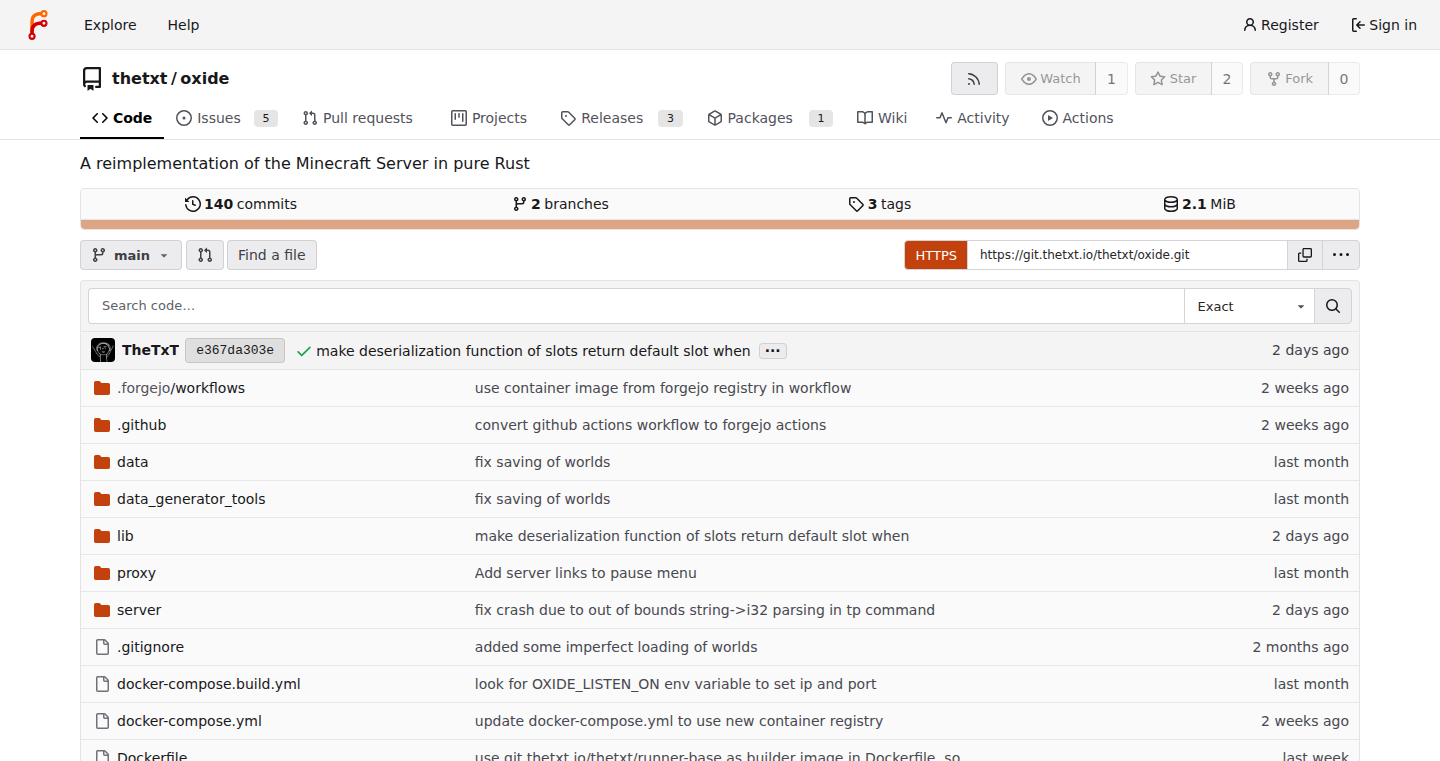This screenshot has height=761, width=1440.
Task: Open the docker-compose.build.yml file name
Action: point(209,684)
